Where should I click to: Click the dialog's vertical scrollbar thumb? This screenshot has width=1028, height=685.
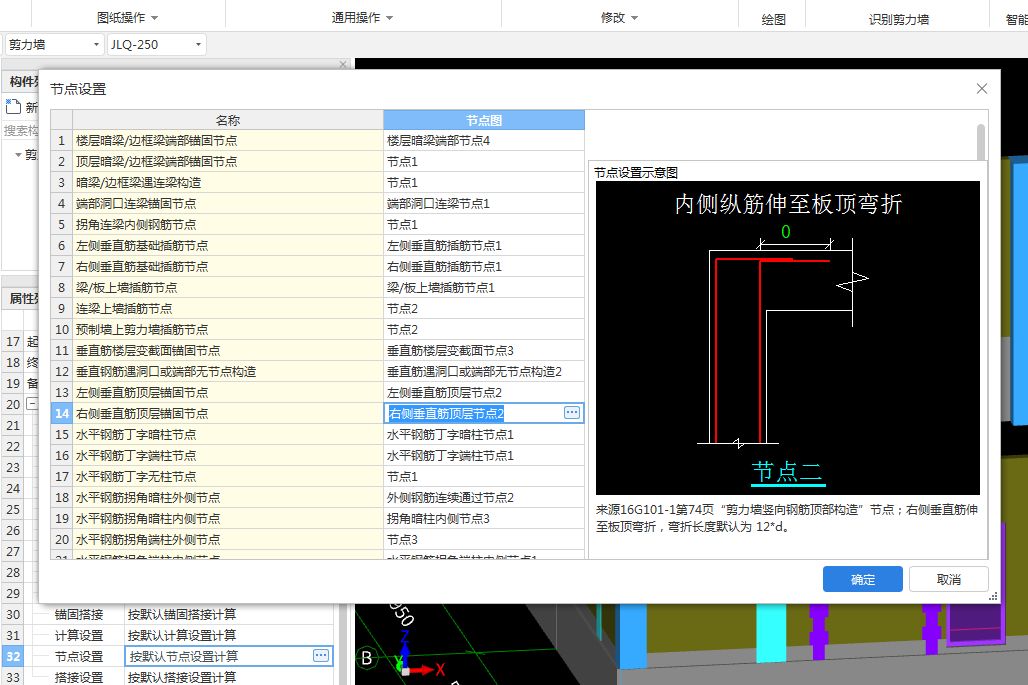point(981,142)
